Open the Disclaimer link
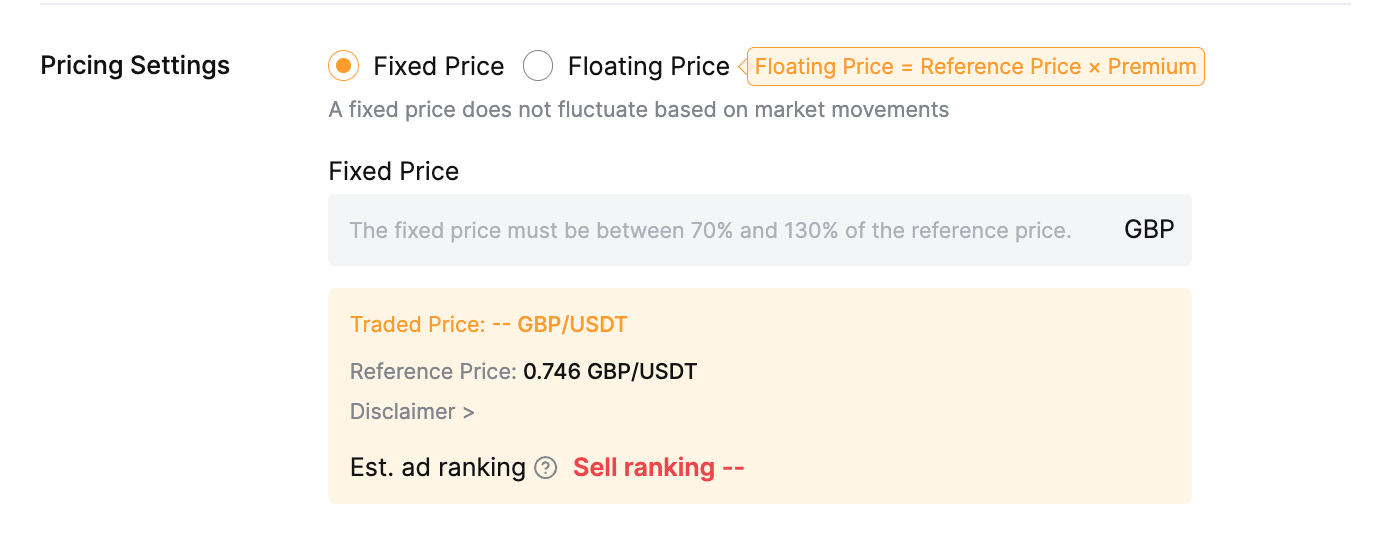This screenshot has height=546, width=1388. coord(402,412)
